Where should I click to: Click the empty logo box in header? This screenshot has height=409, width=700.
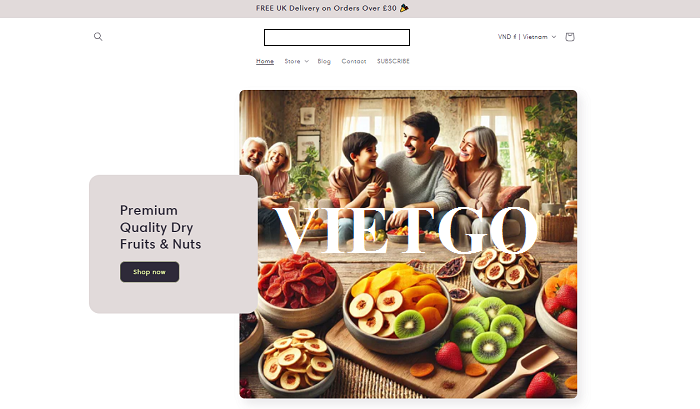(x=337, y=38)
